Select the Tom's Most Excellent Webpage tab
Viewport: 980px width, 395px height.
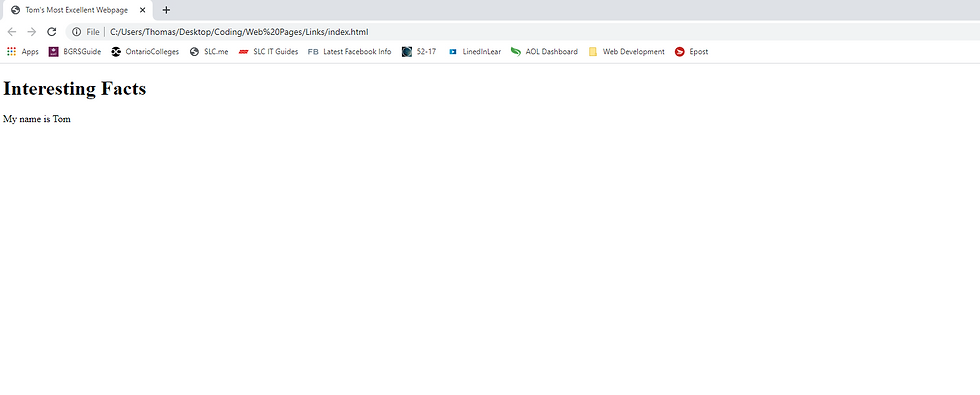(x=78, y=10)
